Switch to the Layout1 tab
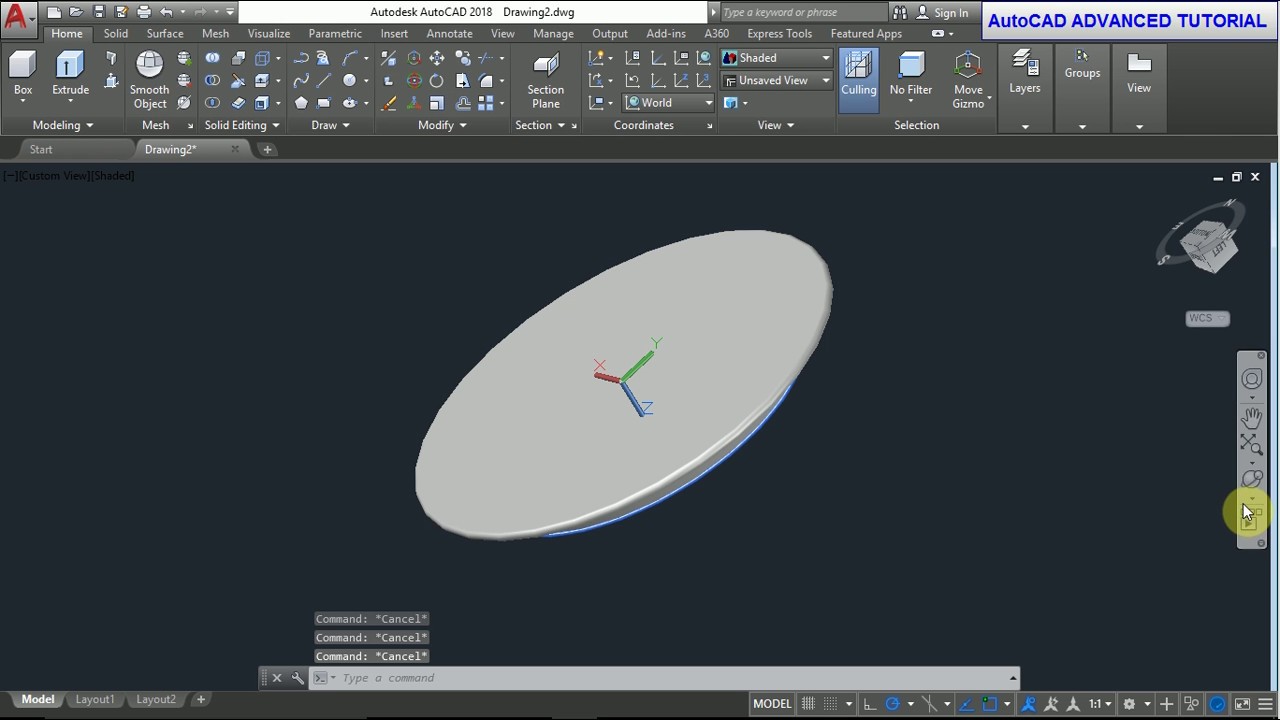1280x720 pixels. (95, 700)
